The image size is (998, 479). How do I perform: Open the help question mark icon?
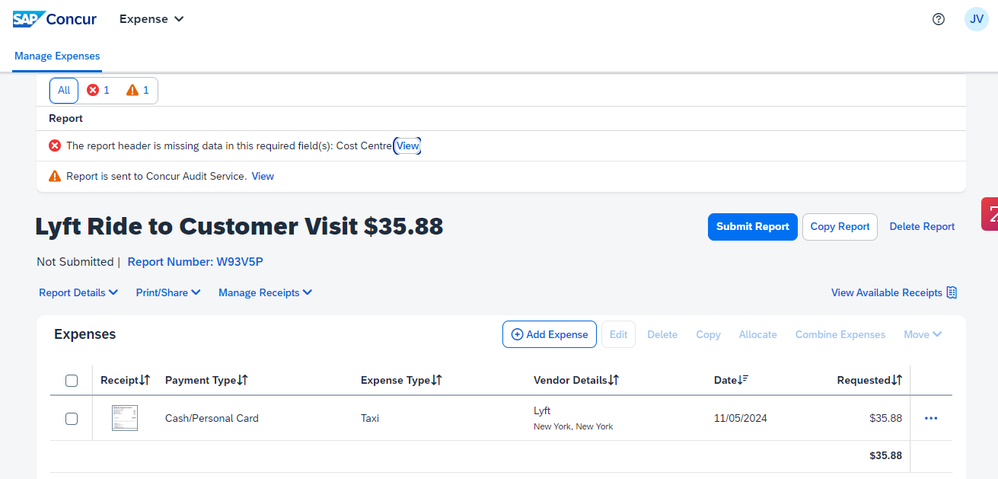938,19
